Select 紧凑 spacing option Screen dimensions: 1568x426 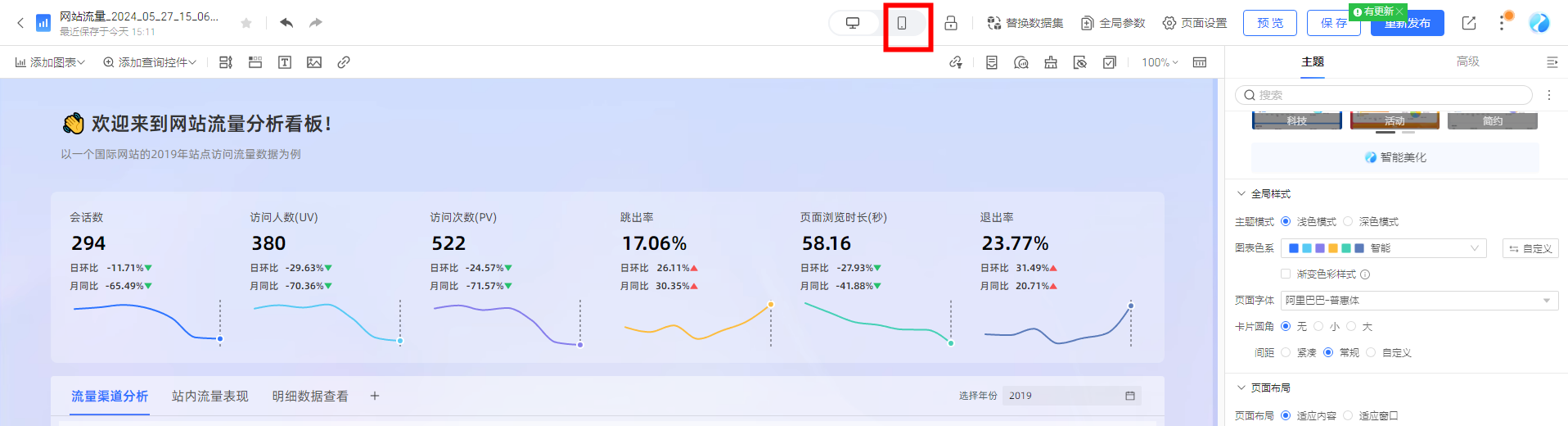click(1286, 352)
